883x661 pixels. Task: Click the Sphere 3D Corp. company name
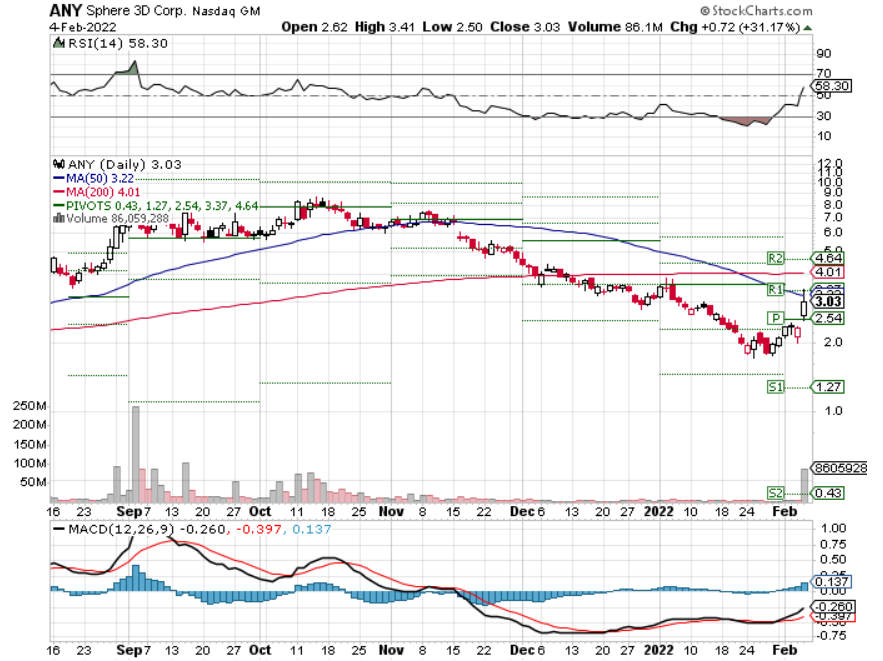click(136, 11)
